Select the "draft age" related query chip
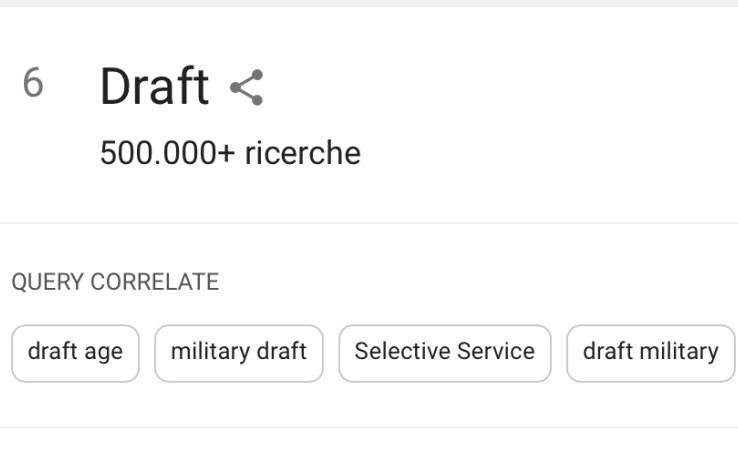The width and height of the screenshot is (738, 462). coord(75,353)
